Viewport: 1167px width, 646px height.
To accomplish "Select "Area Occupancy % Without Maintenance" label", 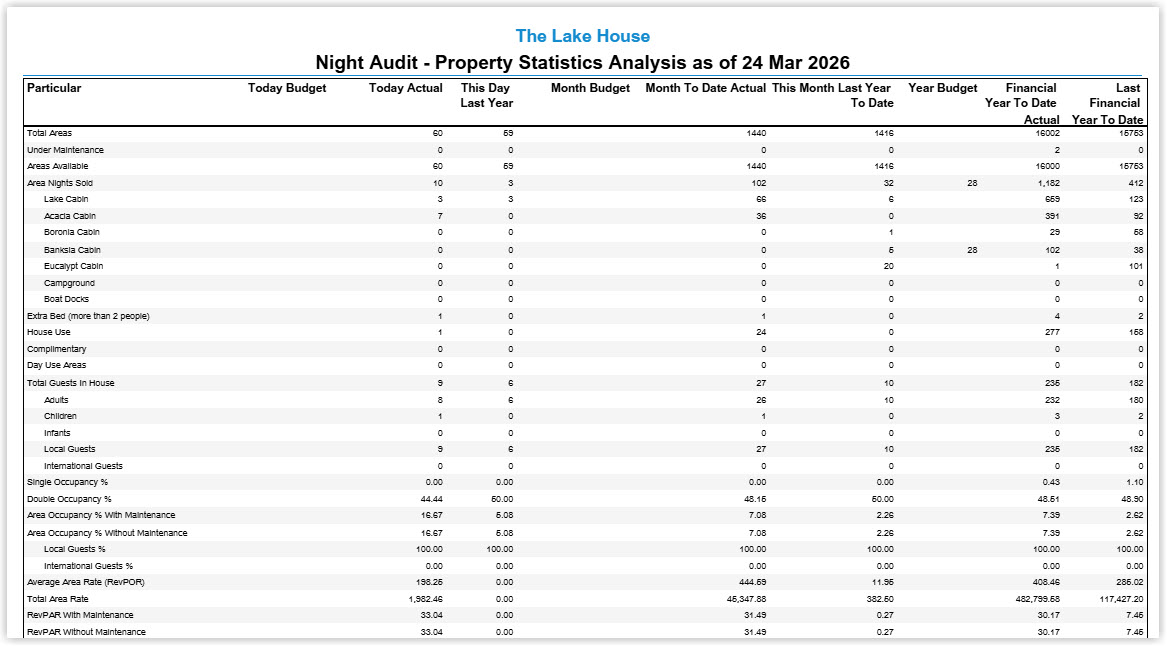I will (107, 533).
